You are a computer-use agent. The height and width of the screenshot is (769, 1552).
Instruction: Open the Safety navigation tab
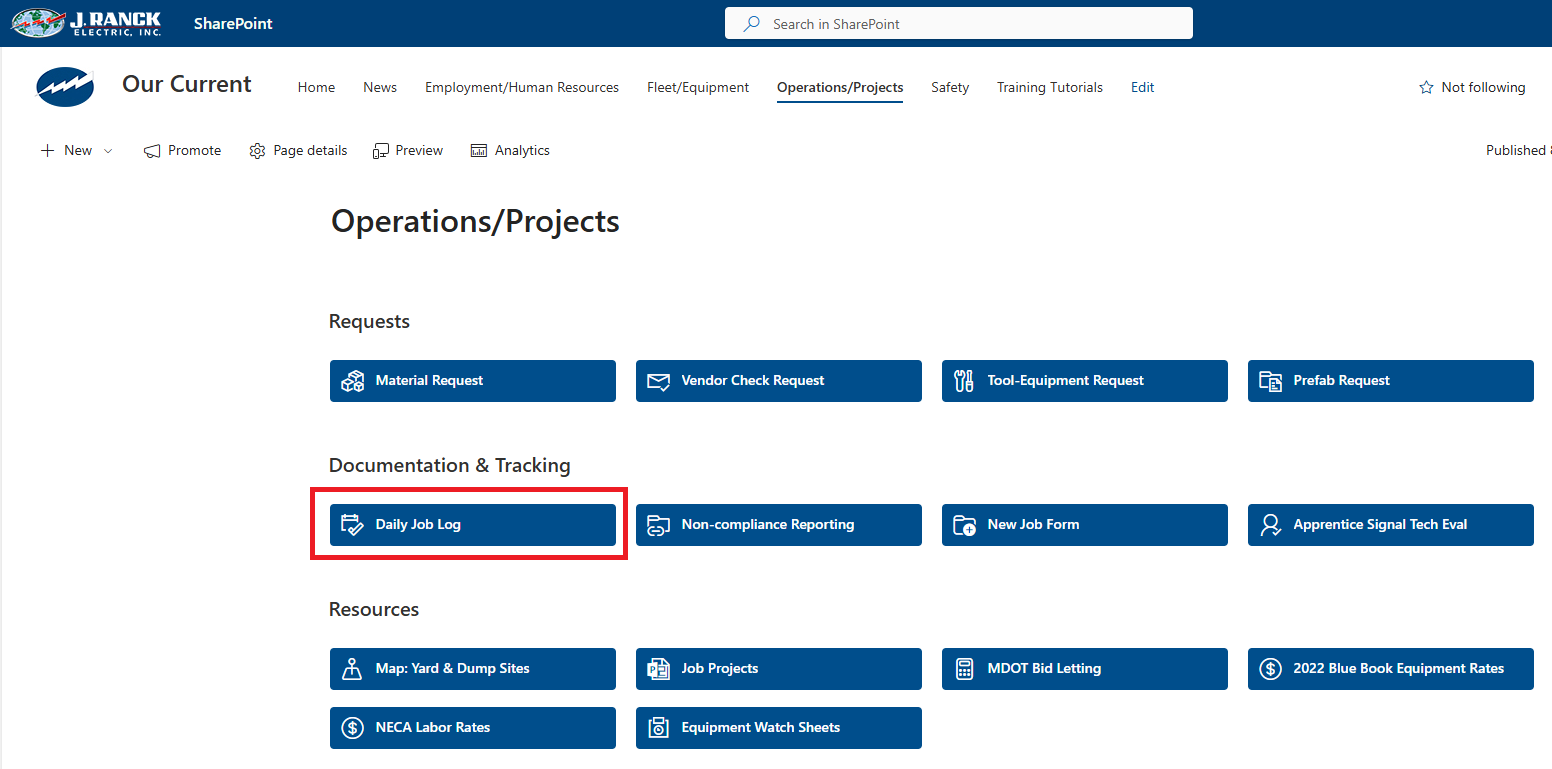point(949,88)
